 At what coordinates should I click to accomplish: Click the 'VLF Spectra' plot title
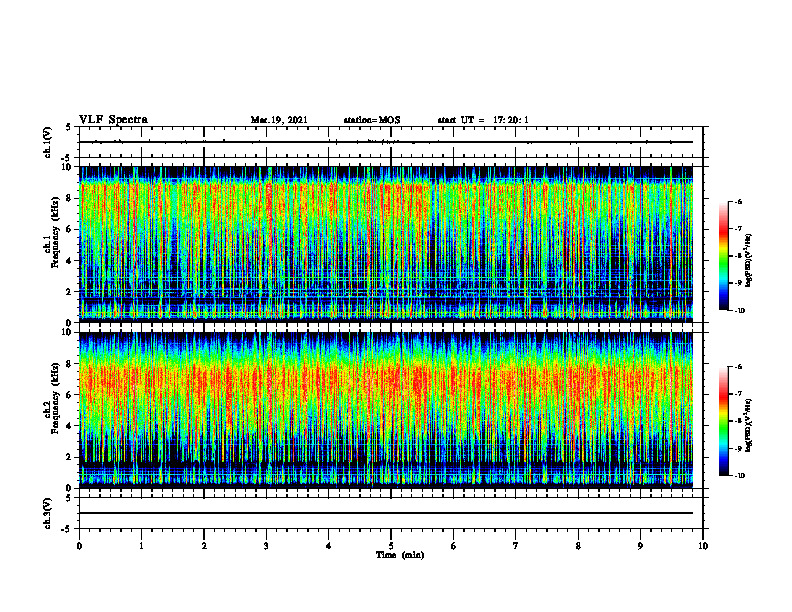tap(114, 120)
